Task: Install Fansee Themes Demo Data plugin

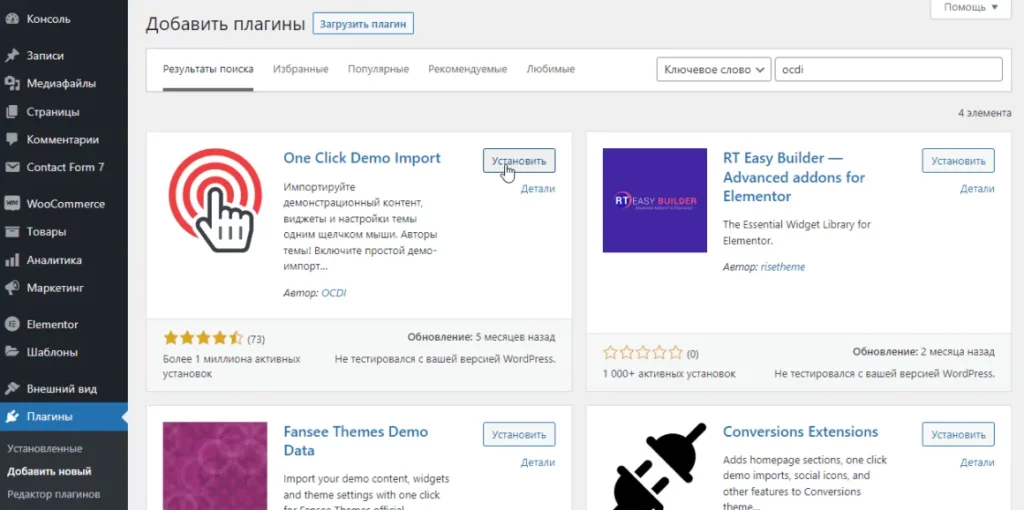Action: 519,434
